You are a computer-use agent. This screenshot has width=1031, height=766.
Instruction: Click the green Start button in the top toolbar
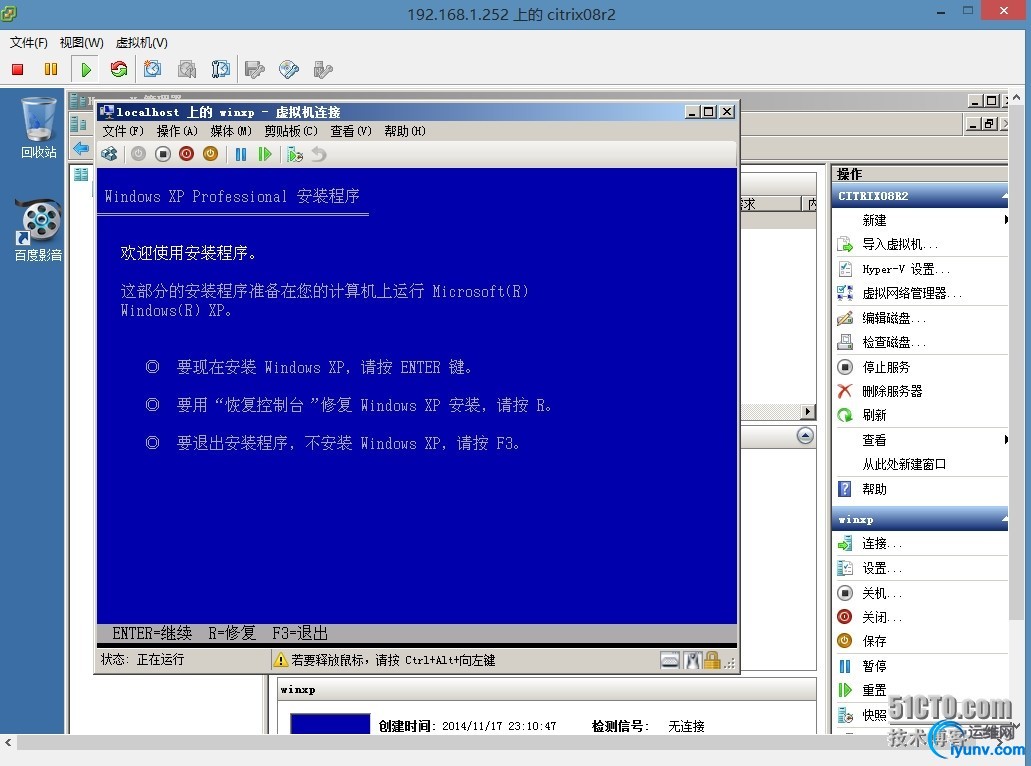pyautogui.click(x=86, y=69)
